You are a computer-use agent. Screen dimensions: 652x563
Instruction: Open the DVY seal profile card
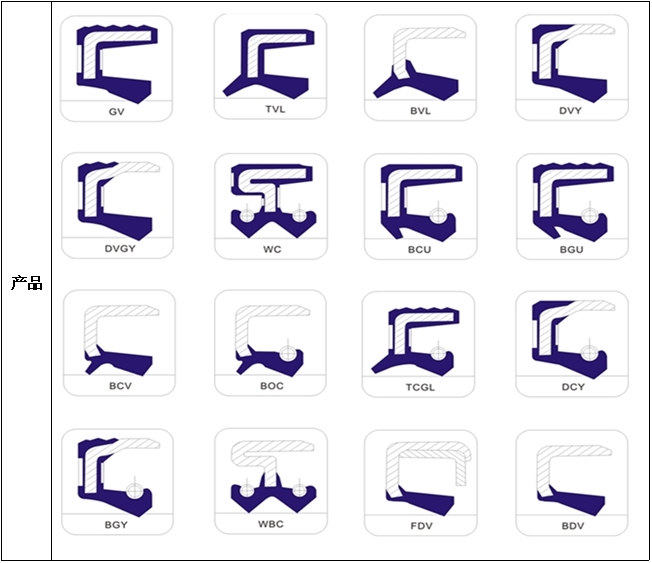pos(572,68)
